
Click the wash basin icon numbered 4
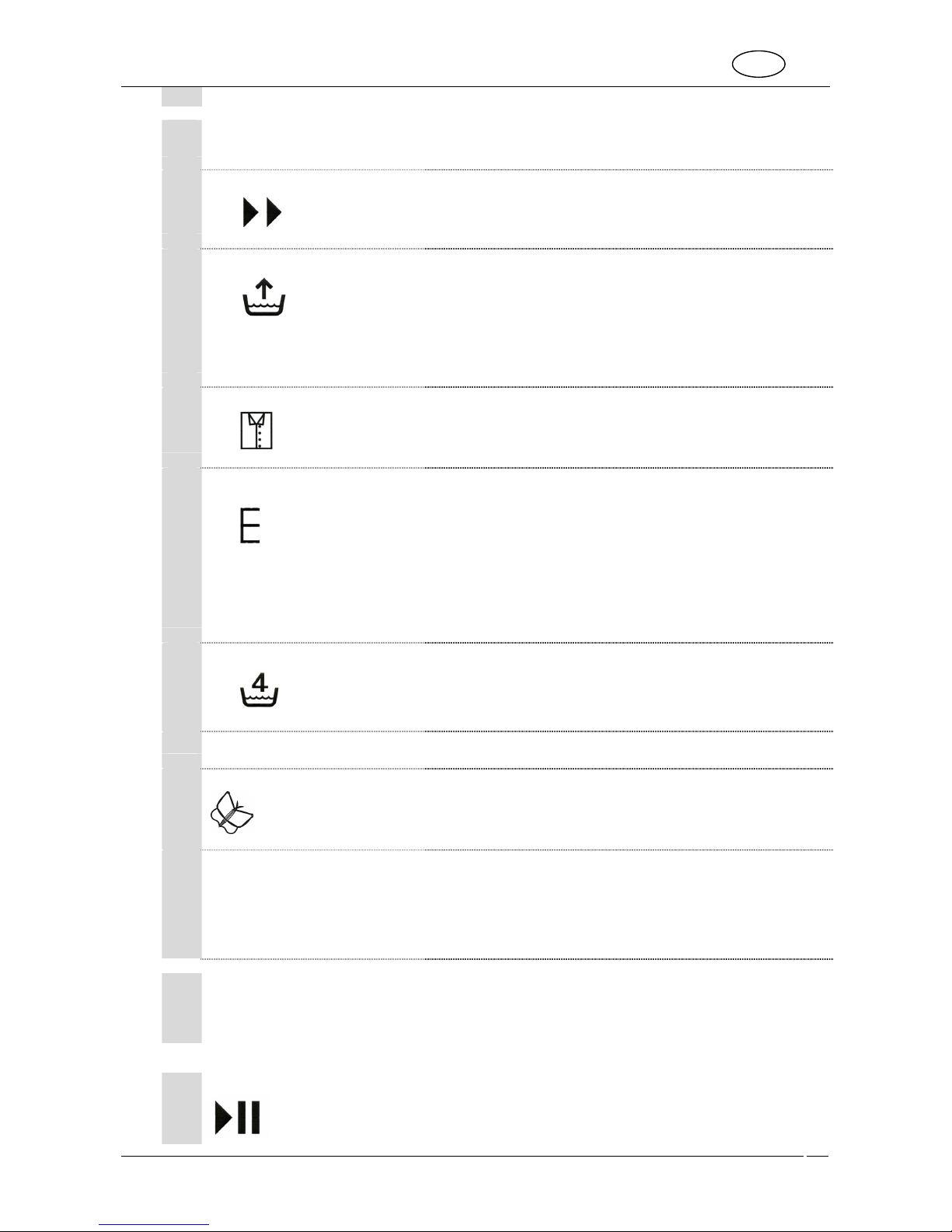(260, 690)
